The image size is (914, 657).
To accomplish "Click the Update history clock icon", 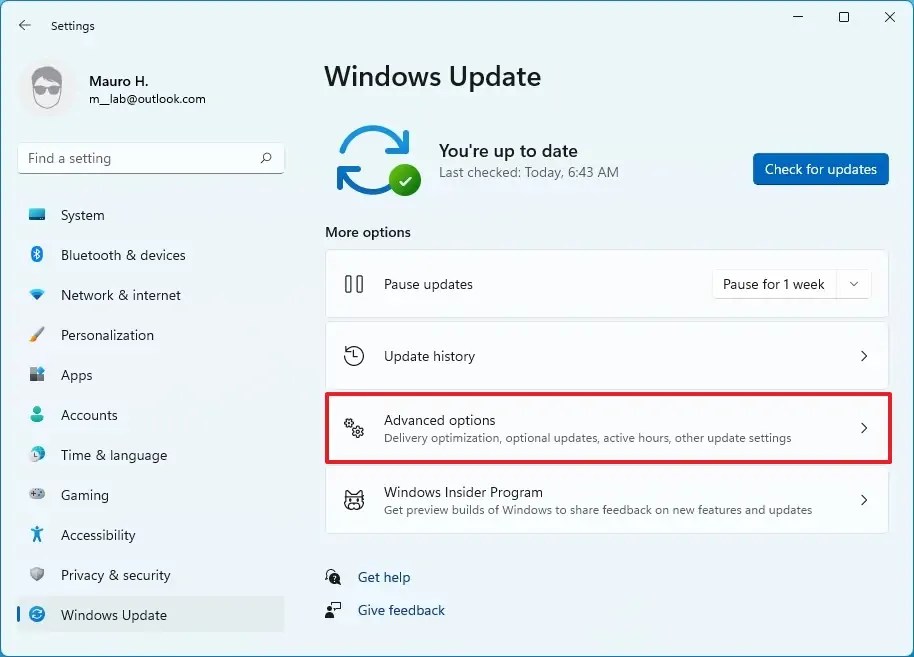I will (354, 356).
